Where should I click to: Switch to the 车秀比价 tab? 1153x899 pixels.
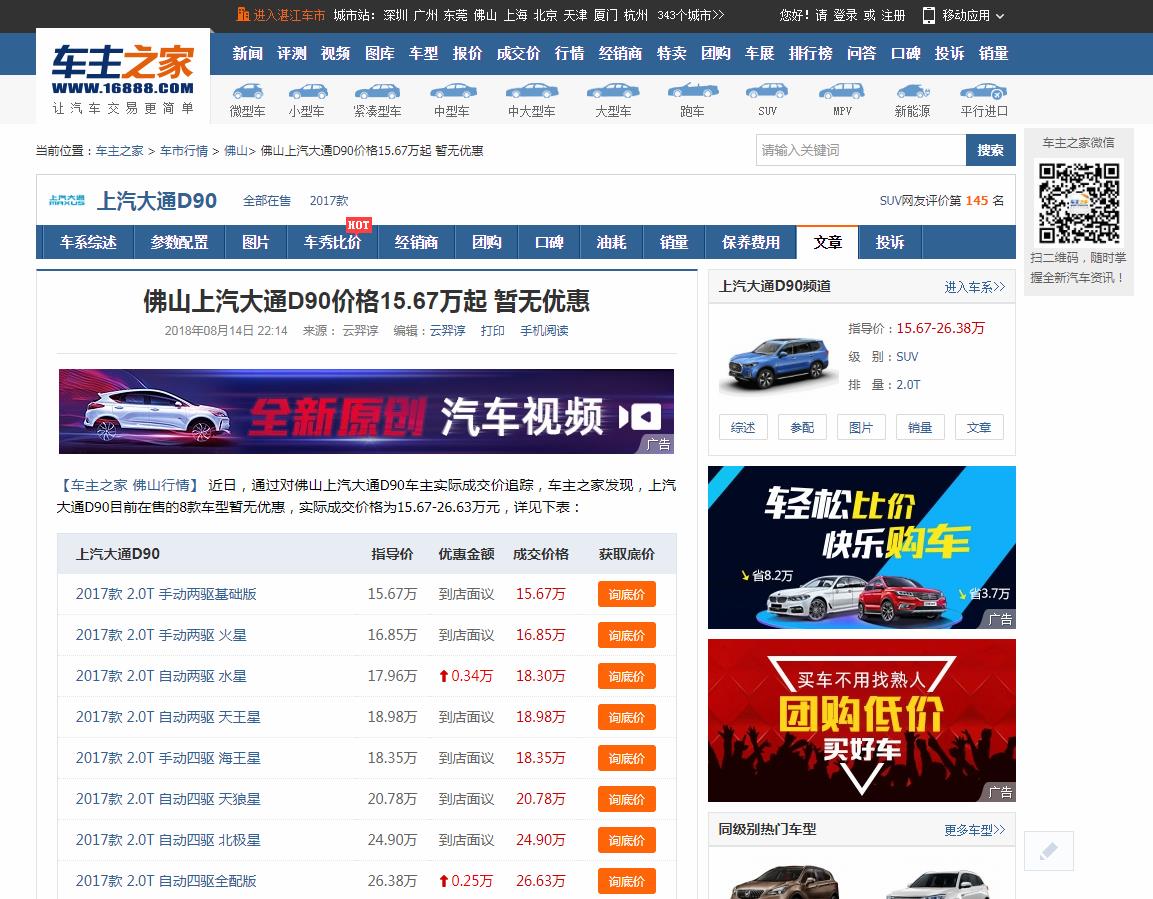click(x=332, y=242)
